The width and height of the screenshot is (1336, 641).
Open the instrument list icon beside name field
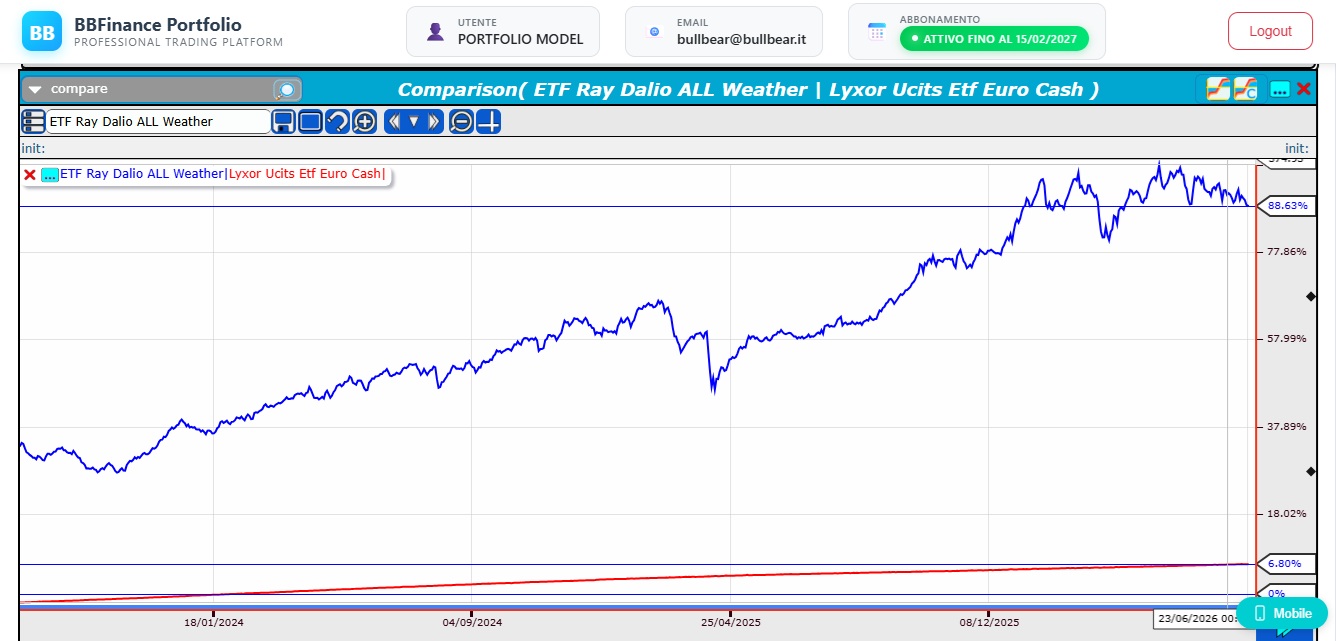tap(33, 122)
